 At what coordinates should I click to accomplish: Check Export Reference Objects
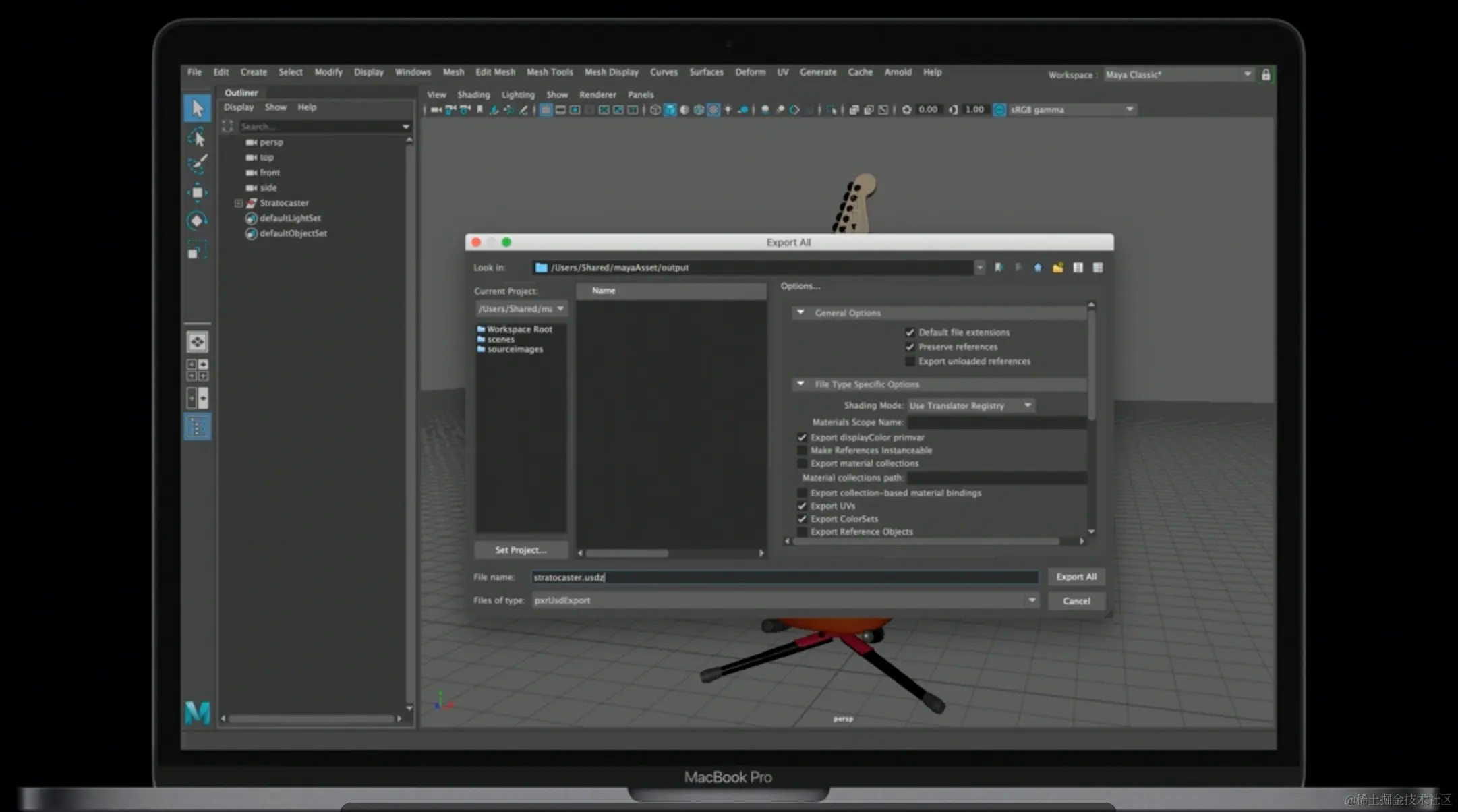(x=802, y=531)
